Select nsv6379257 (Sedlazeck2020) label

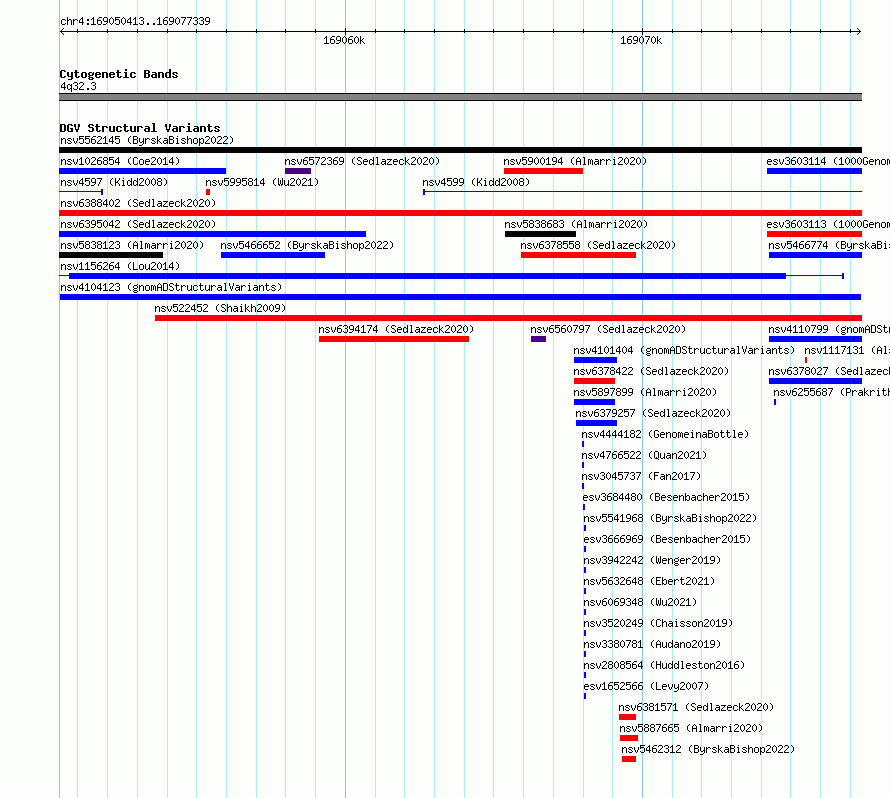tap(653, 413)
